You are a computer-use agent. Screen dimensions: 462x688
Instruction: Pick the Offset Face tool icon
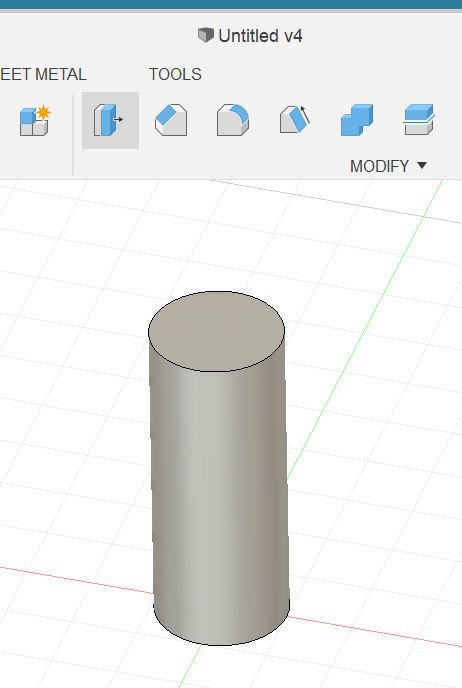[x=419, y=119]
